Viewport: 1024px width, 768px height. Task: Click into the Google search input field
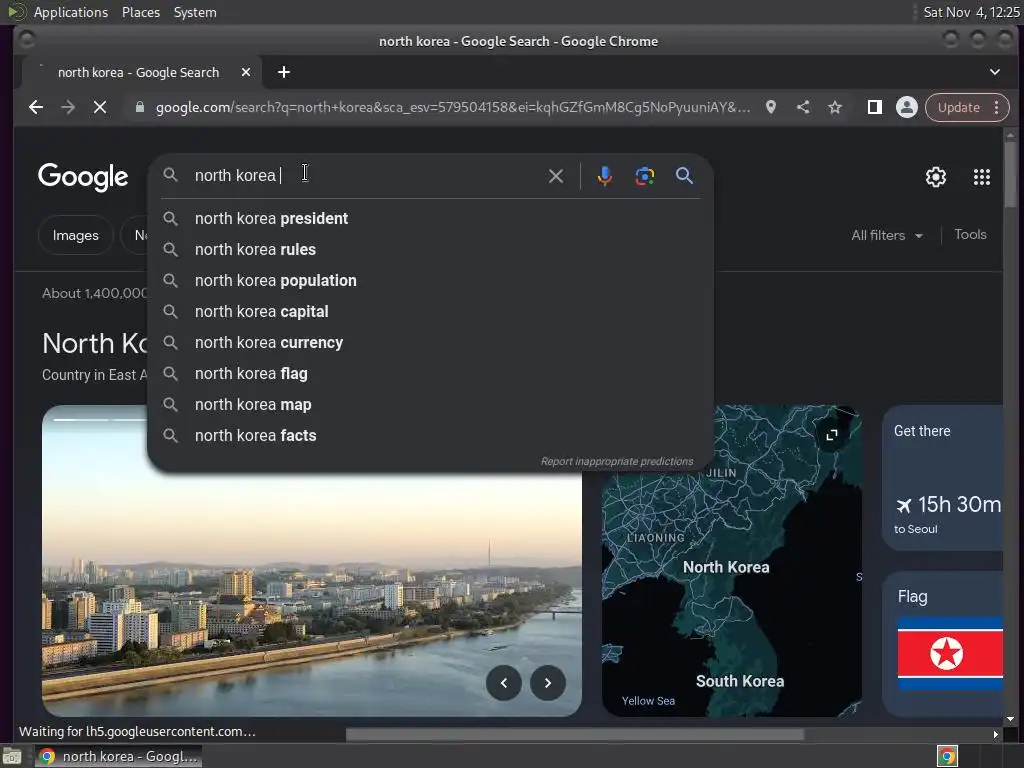click(366, 176)
